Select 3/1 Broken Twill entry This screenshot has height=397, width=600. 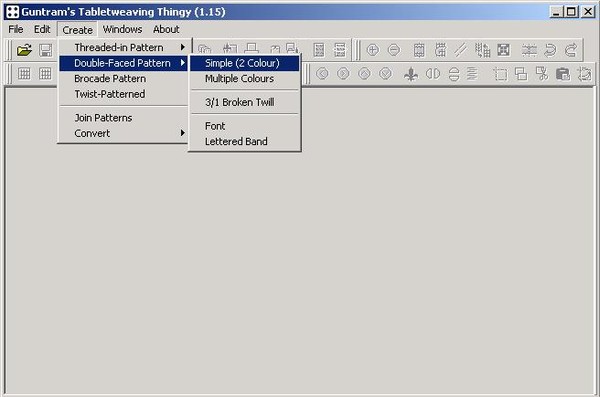pyautogui.click(x=245, y=102)
